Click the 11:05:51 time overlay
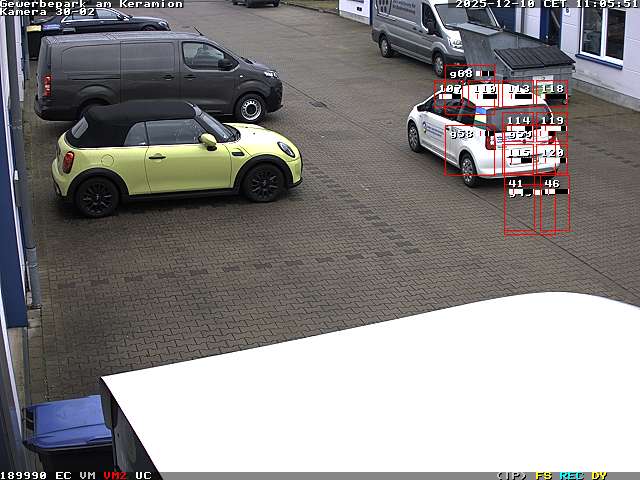This screenshot has width=640, height=480. [x=605, y=4]
